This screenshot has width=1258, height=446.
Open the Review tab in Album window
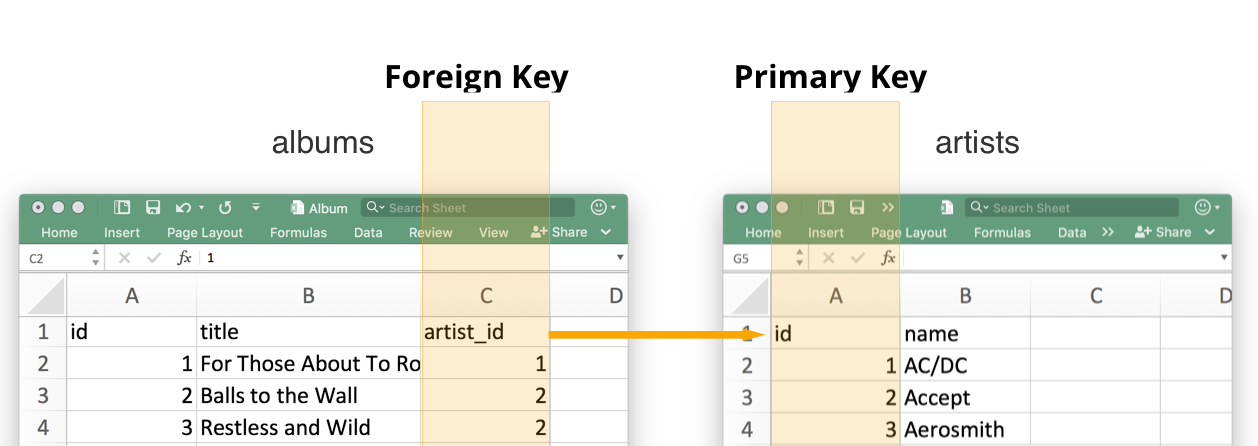[430, 232]
